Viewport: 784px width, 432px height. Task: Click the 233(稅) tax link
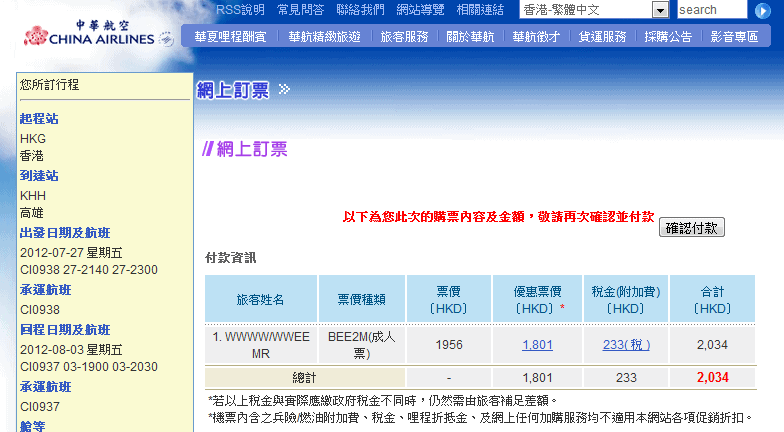[626, 344]
